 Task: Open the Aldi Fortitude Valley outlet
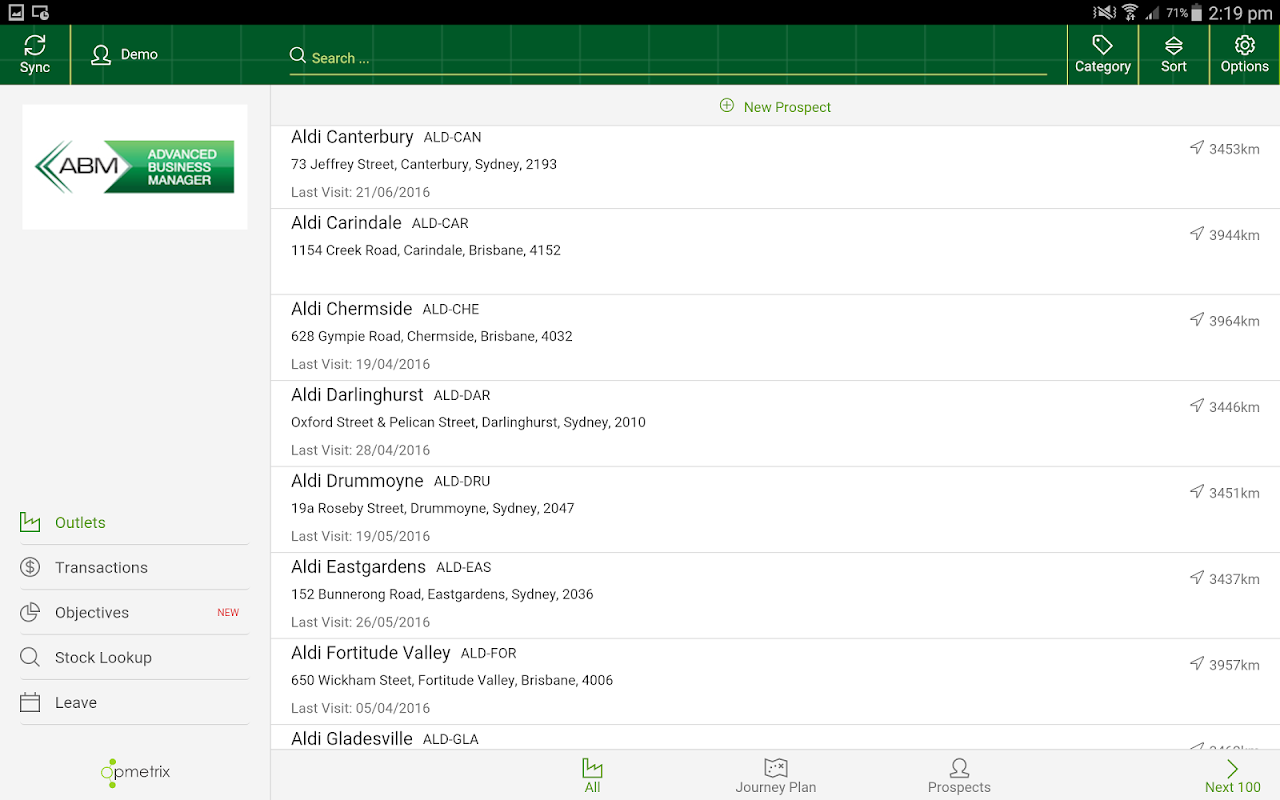tap(775, 682)
